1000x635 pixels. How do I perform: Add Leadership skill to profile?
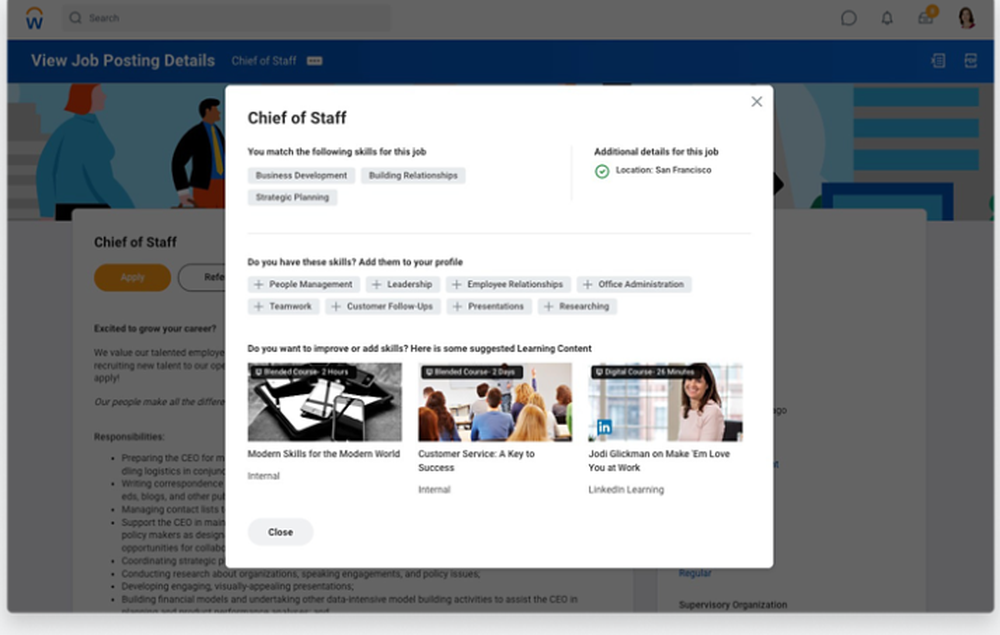[402, 284]
